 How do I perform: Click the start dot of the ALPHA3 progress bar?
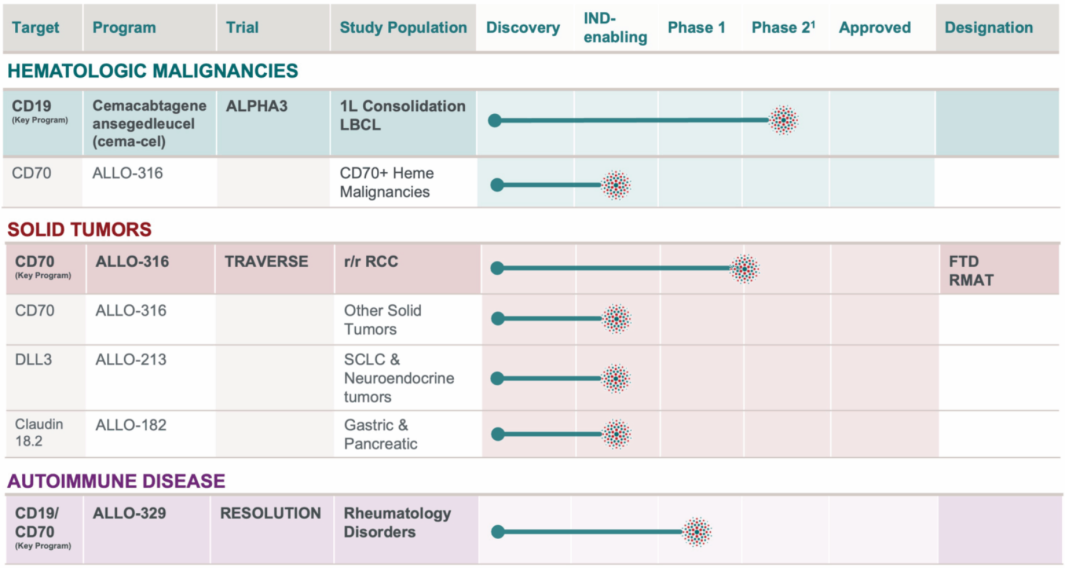coord(495,121)
